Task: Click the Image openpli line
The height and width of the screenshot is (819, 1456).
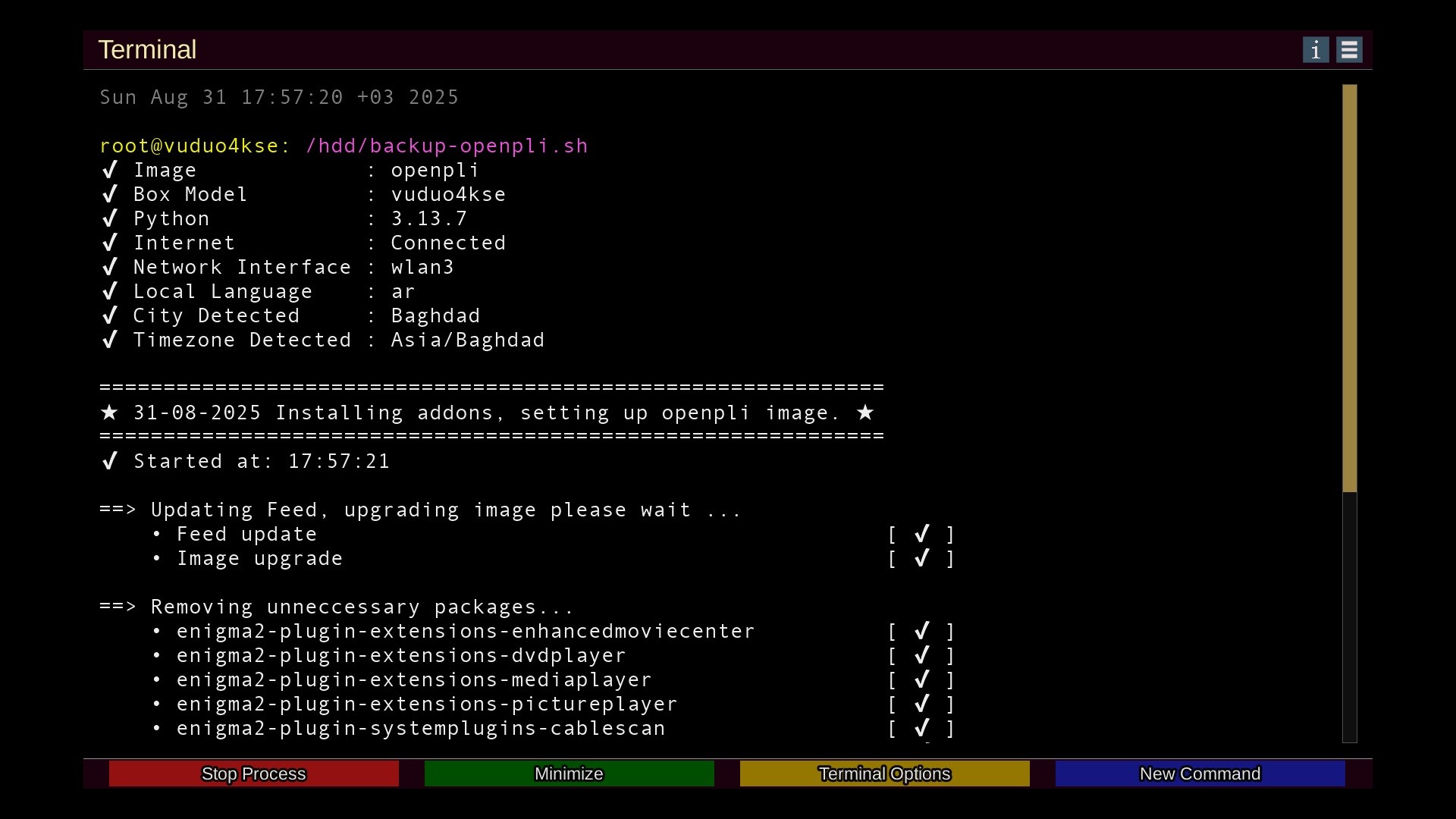Action: pyautogui.click(x=290, y=171)
